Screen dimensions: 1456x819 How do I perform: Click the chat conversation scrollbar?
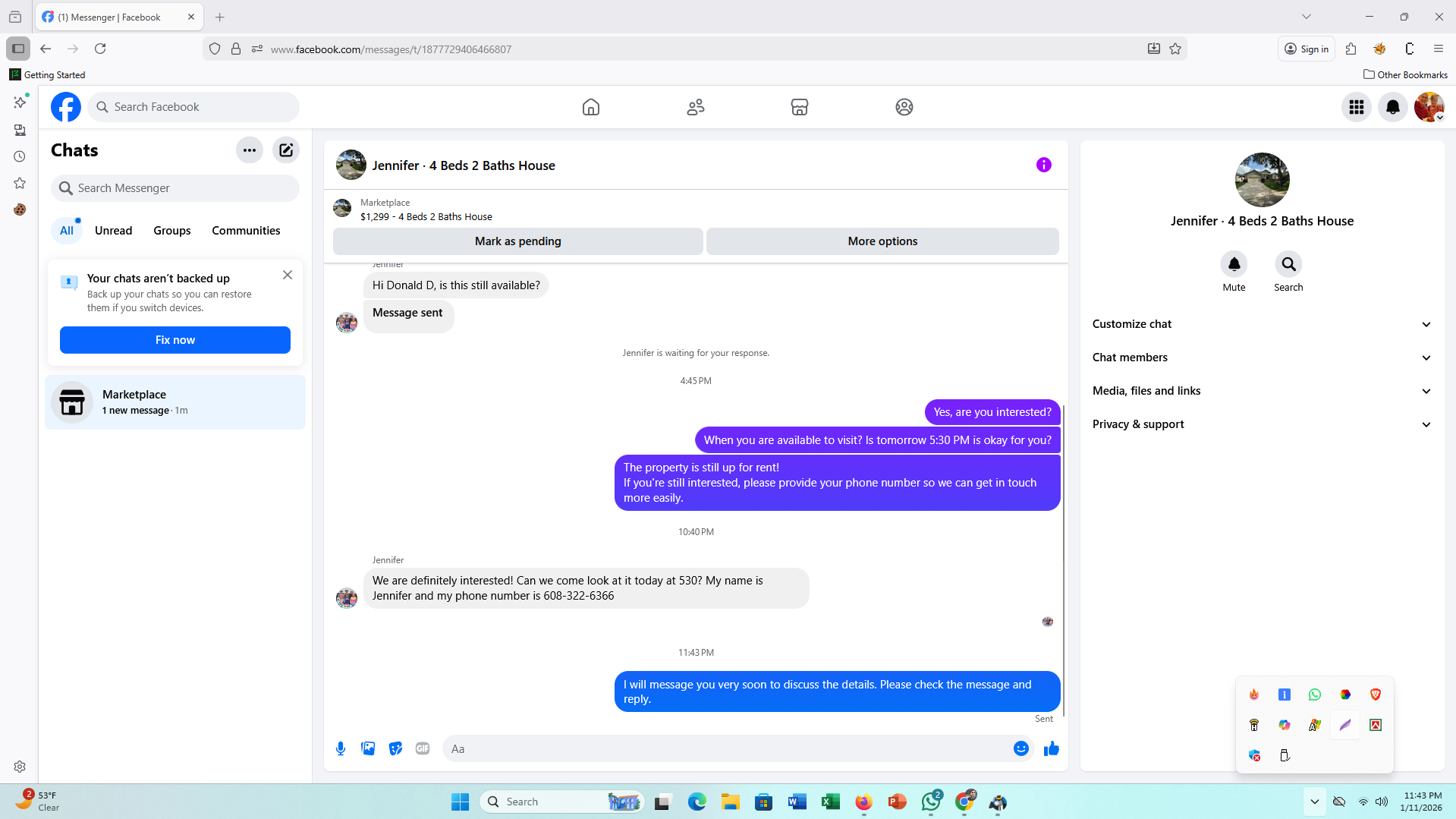tap(1063, 560)
